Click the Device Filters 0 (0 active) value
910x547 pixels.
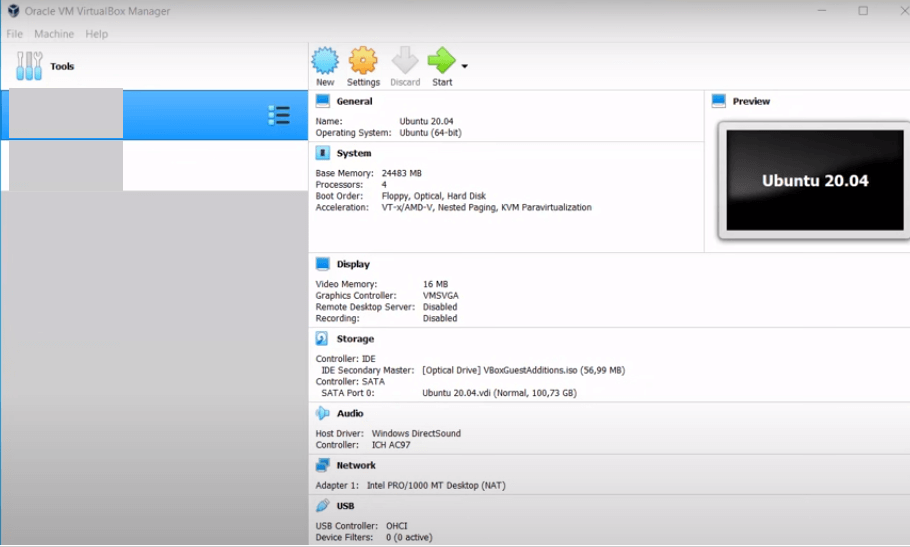tap(409, 538)
